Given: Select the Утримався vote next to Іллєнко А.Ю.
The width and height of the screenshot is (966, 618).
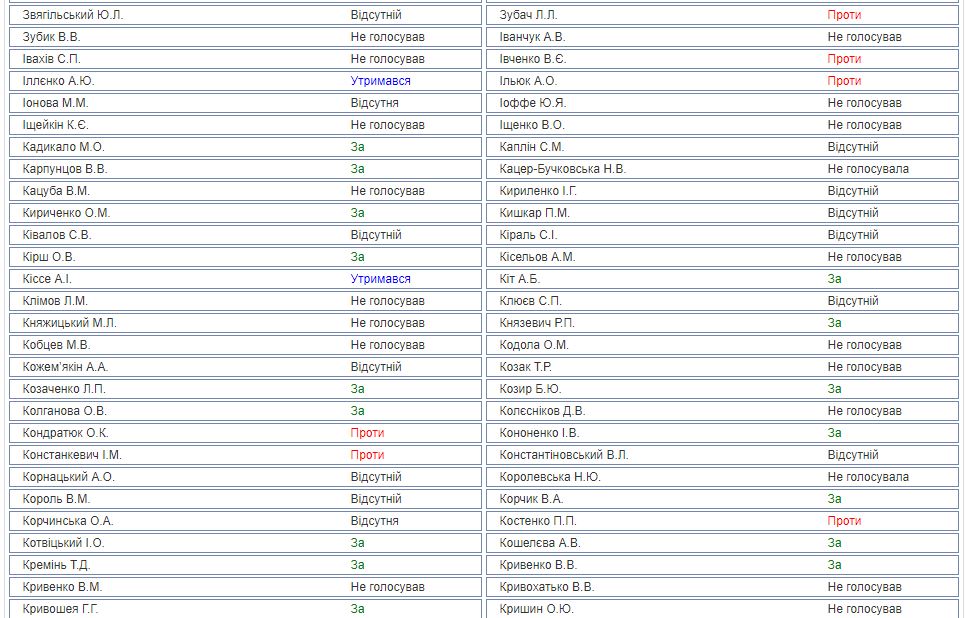Looking at the screenshot, I should 380,81.
